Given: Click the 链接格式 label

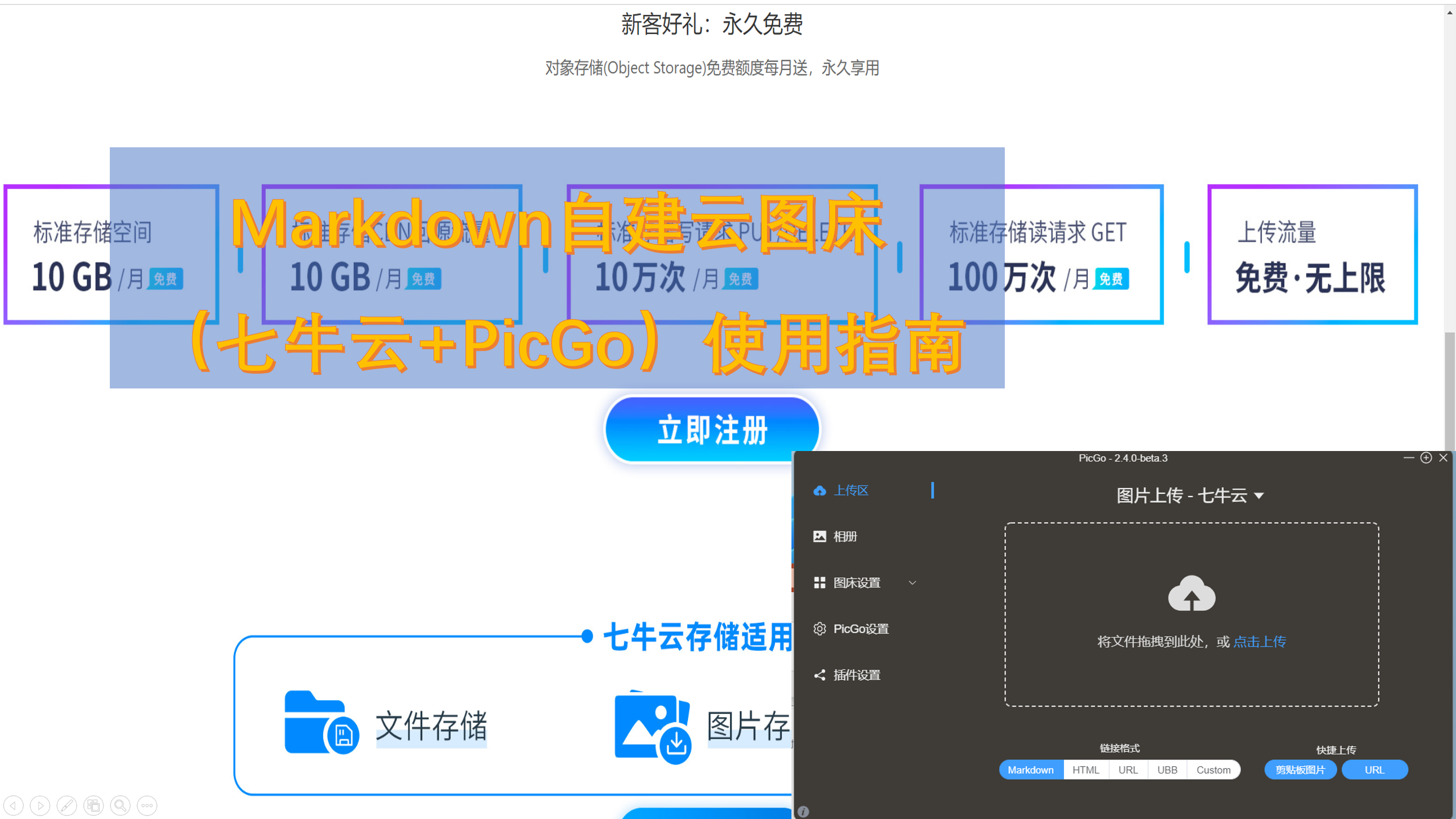Looking at the screenshot, I should click(1119, 748).
